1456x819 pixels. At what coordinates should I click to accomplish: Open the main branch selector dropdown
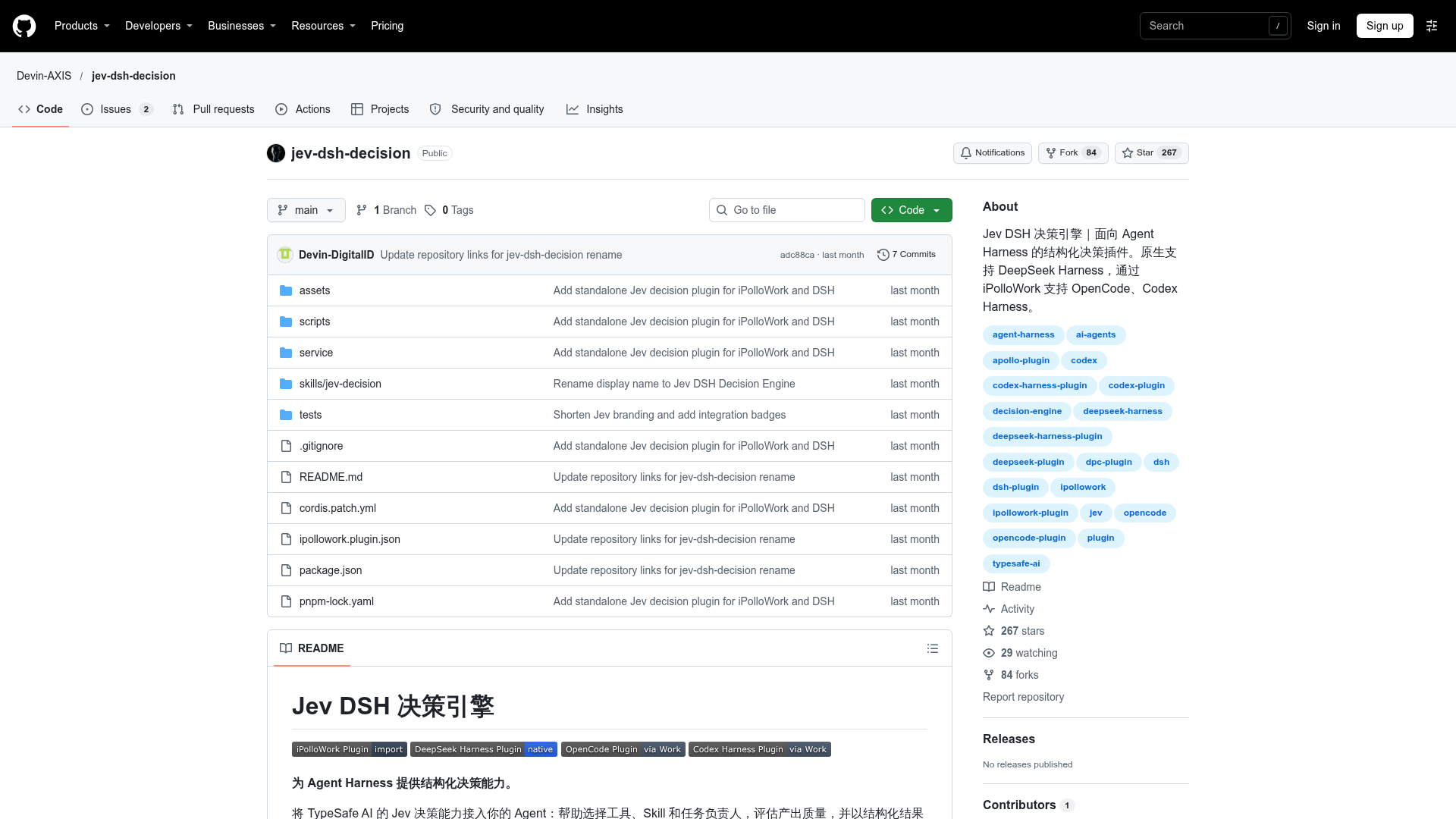pos(306,210)
